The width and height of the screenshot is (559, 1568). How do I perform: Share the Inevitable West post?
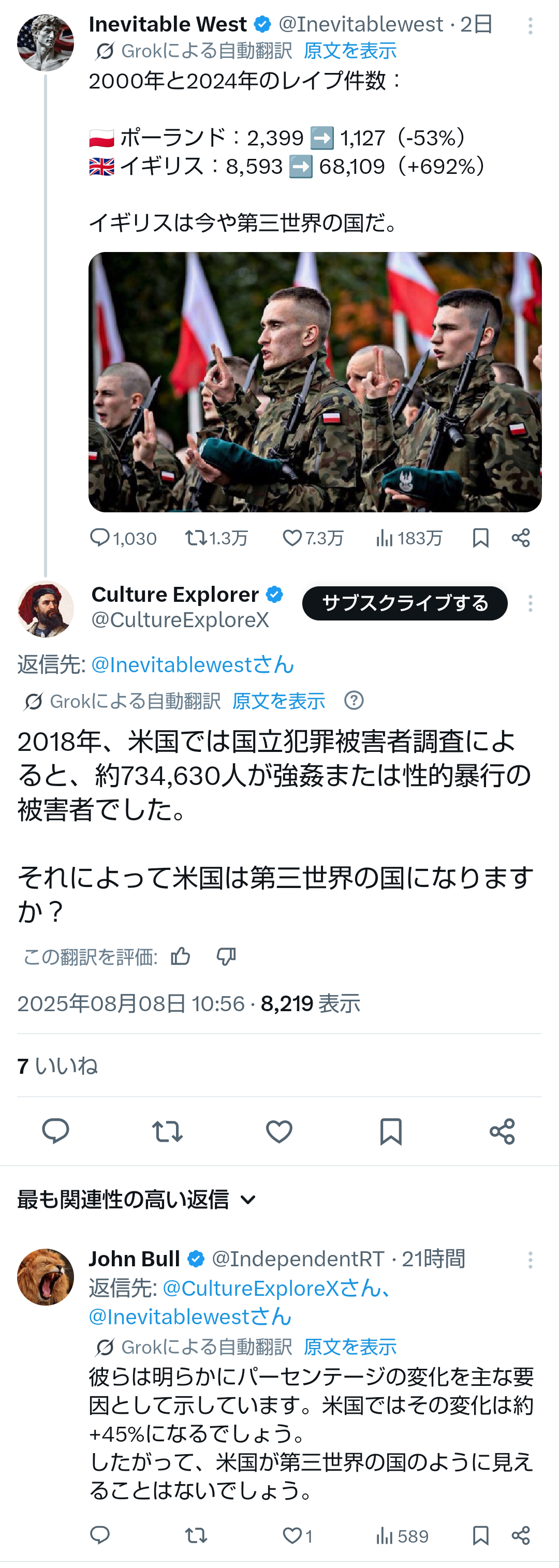[521, 538]
